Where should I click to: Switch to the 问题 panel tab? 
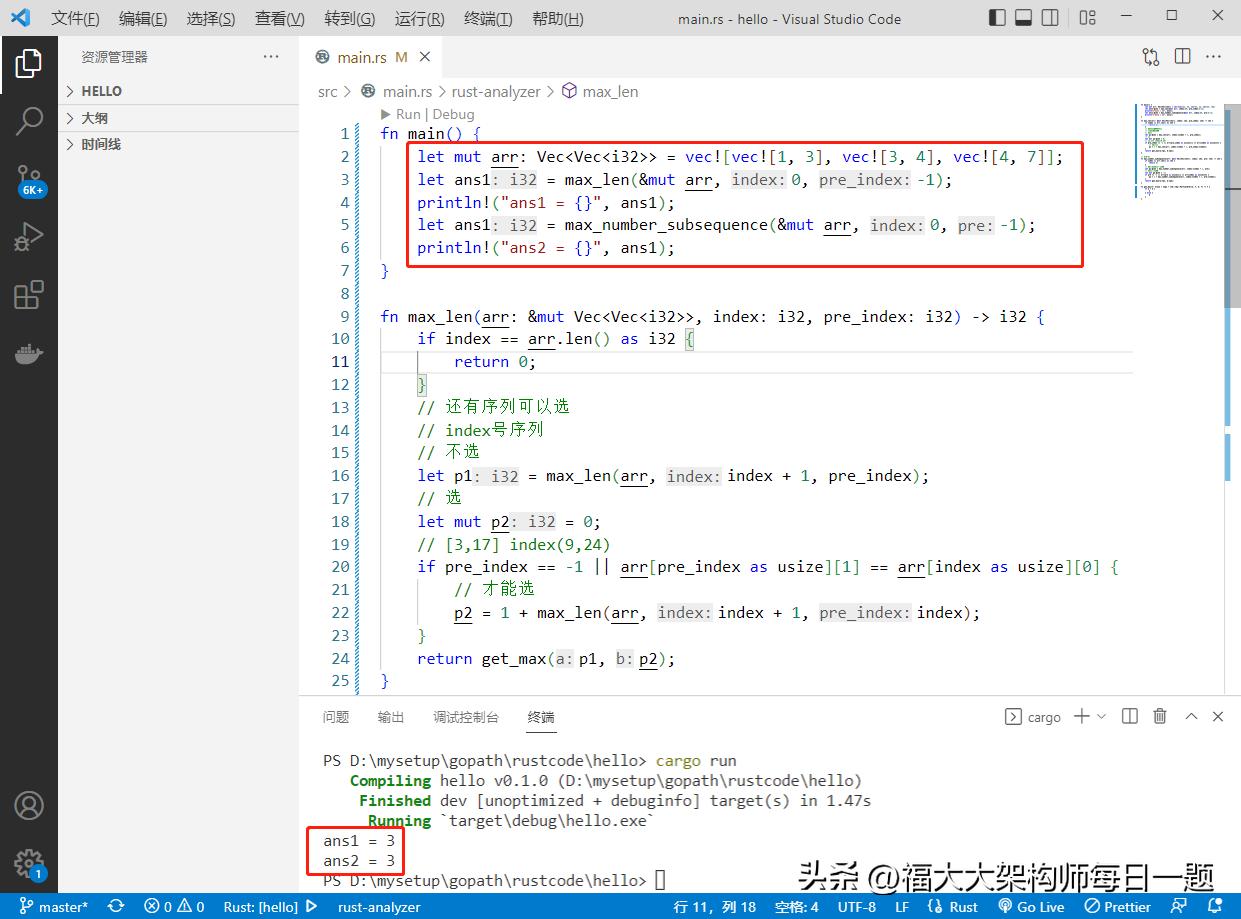(336, 717)
